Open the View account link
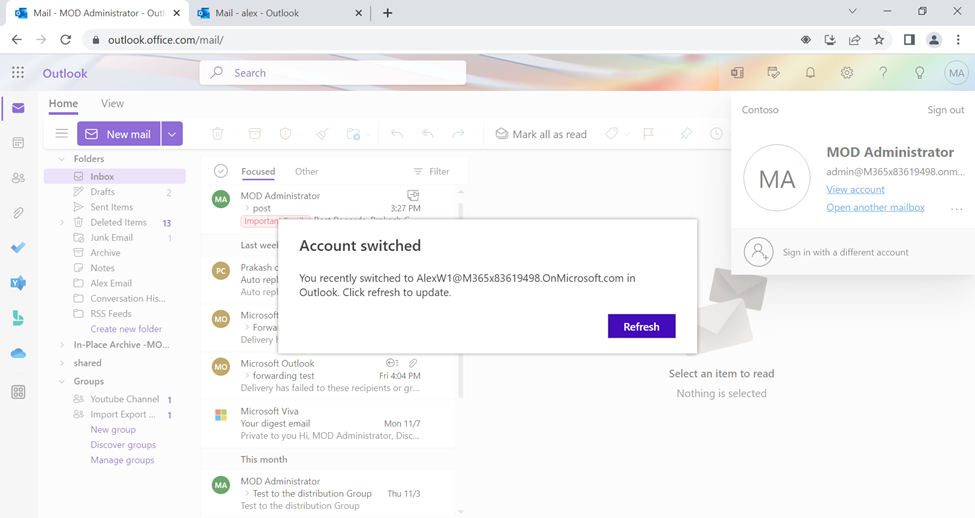Screen dimensions: 975x518 (855, 189)
